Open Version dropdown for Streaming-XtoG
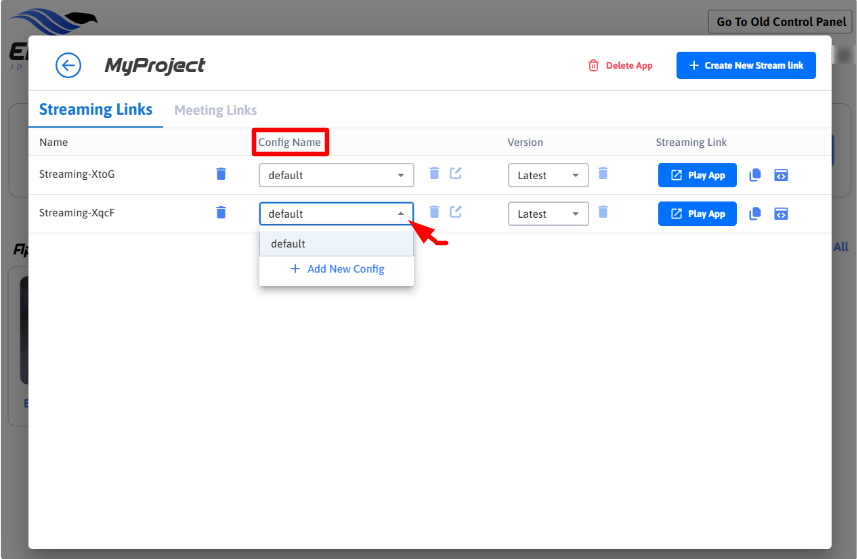The width and height of the screenshot is (857, 559). pyautogui.click(x=548, y=175)
